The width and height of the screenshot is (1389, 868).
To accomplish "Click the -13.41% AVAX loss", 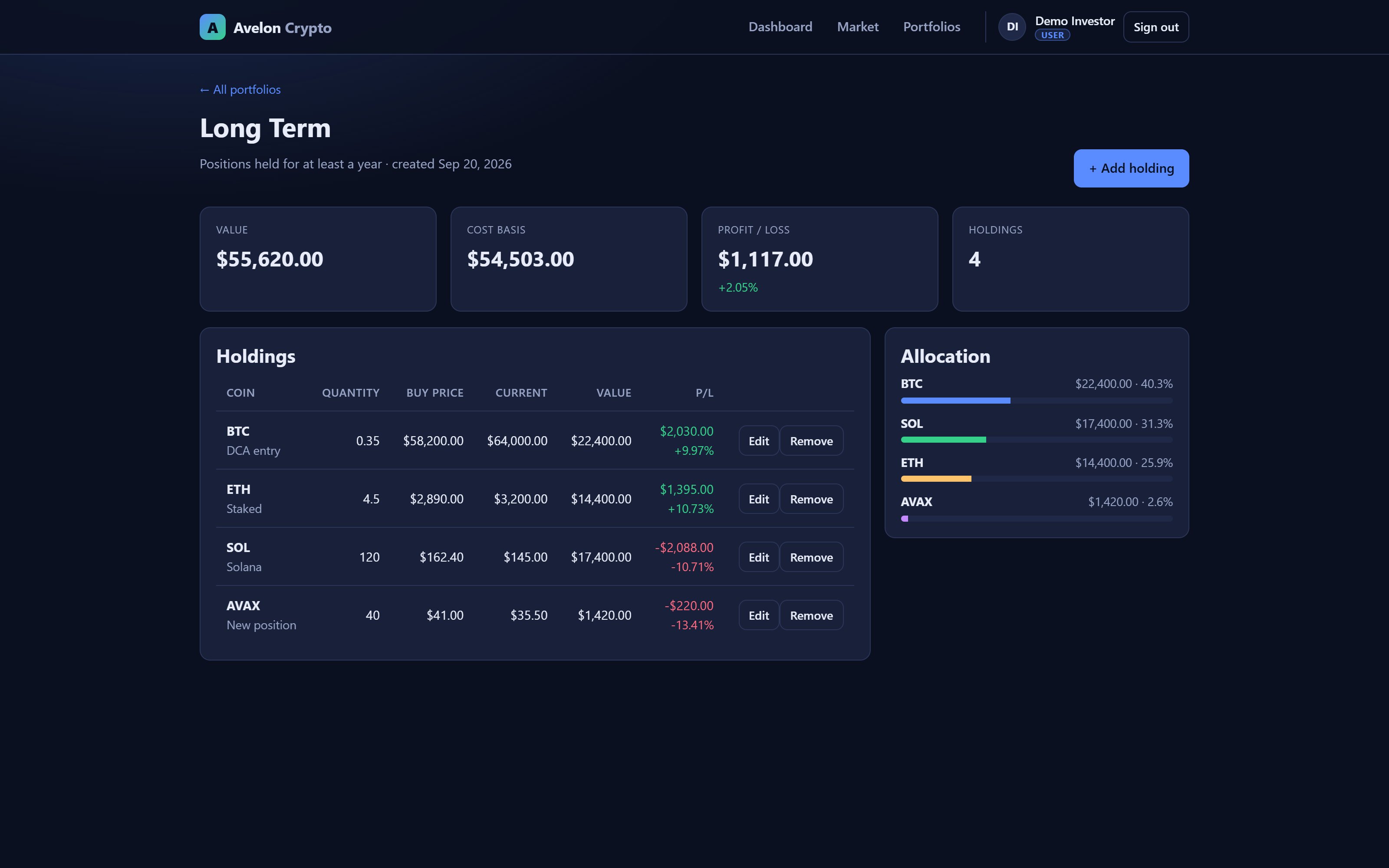I will [692, 625].
